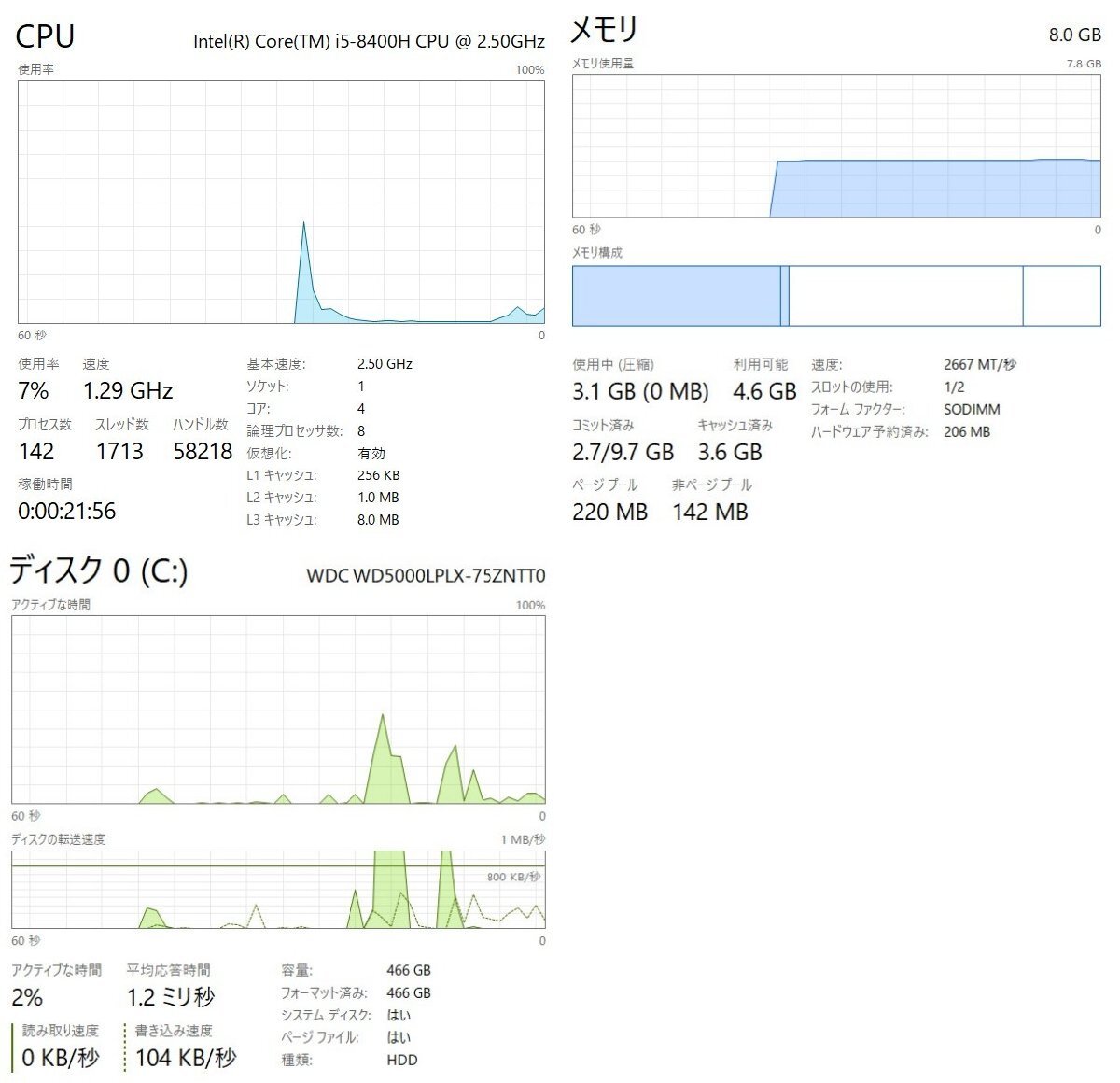Select the disk model WDC WD5000LPLX-75ZNTT0

point(426,575)
